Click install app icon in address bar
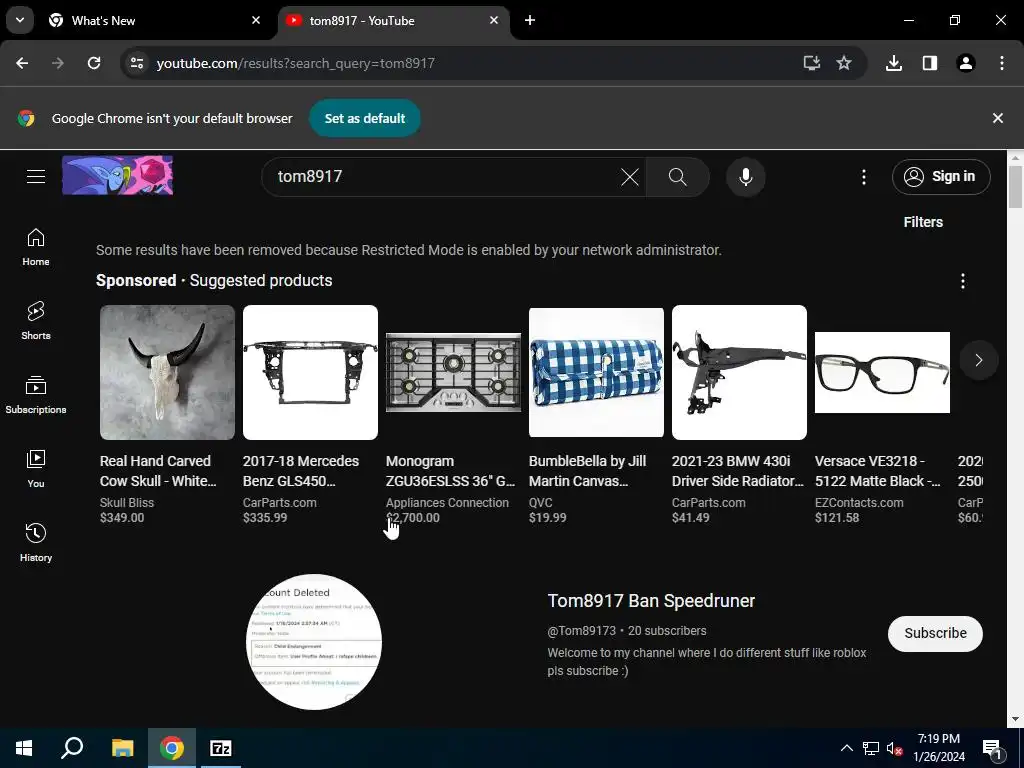The image size is (1024, 768). (812, 63)
